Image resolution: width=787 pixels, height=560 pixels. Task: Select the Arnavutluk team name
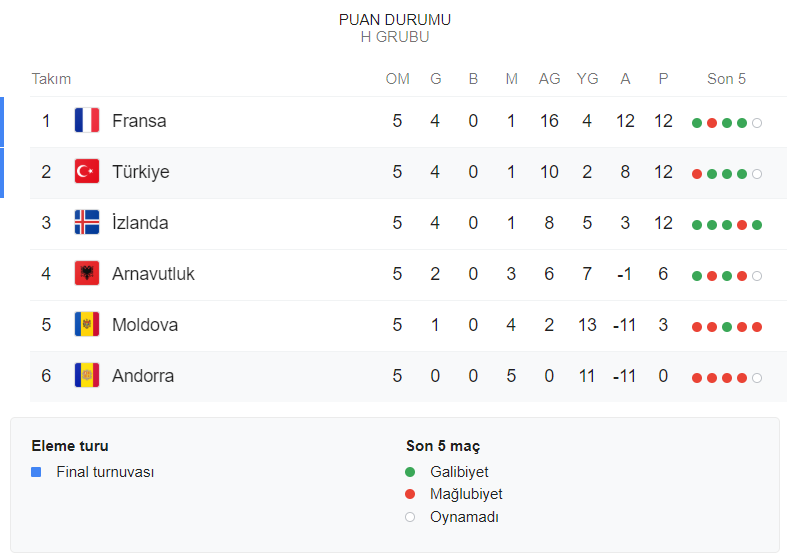pyautogui.click(x=153, y=274)
